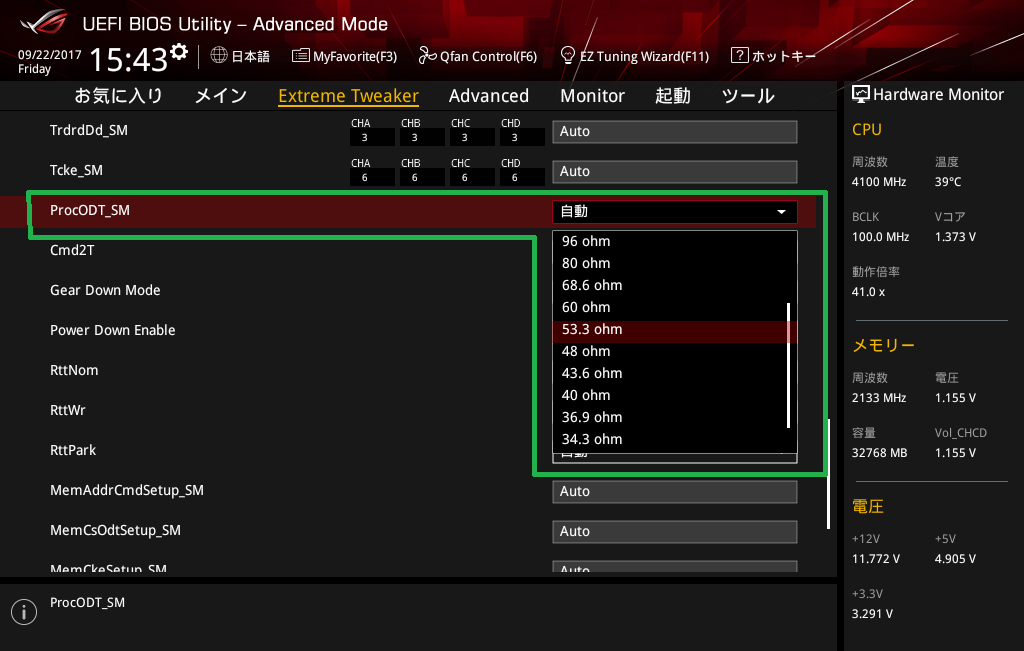This screenshot has height=651, width=1024.
Task: Click the MemCsOdtSetup_SM Auto field
Action: pos(675,532)
